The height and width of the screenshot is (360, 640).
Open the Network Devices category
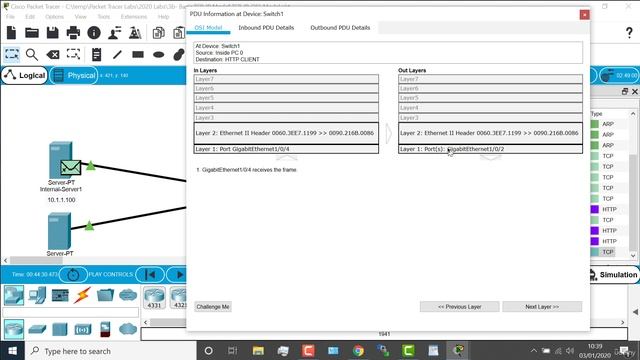pos(14,295)
